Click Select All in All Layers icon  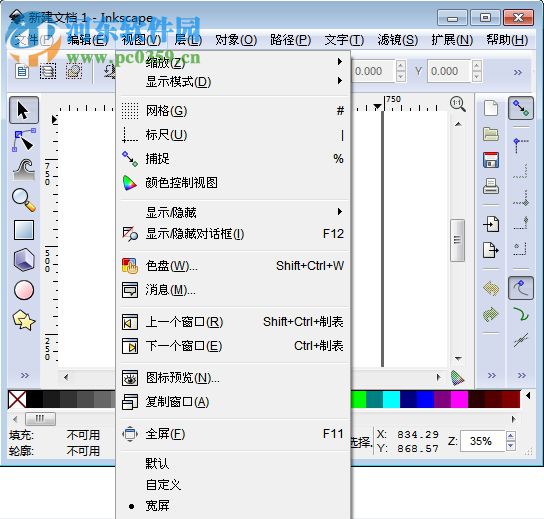[x=48, y=71]
